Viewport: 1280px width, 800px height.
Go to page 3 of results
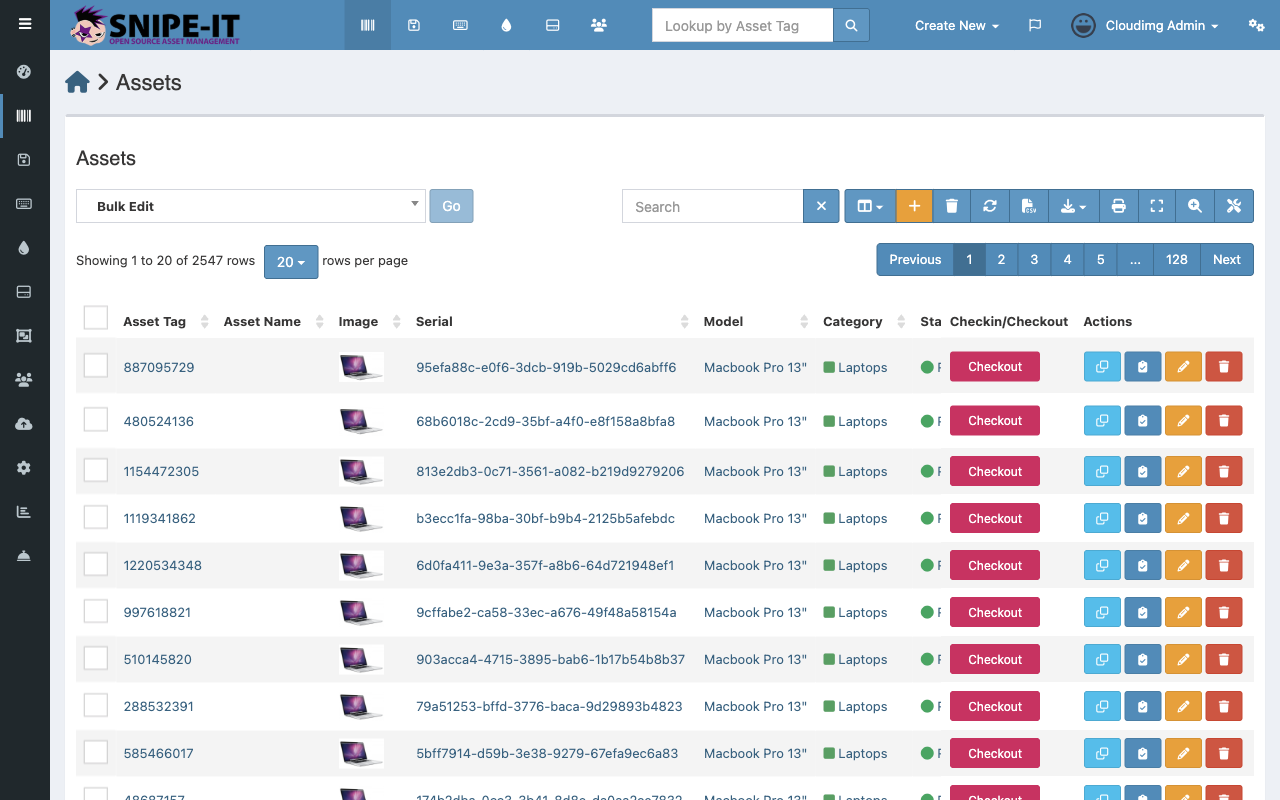pyautogui.click(x=1034, y=259)
